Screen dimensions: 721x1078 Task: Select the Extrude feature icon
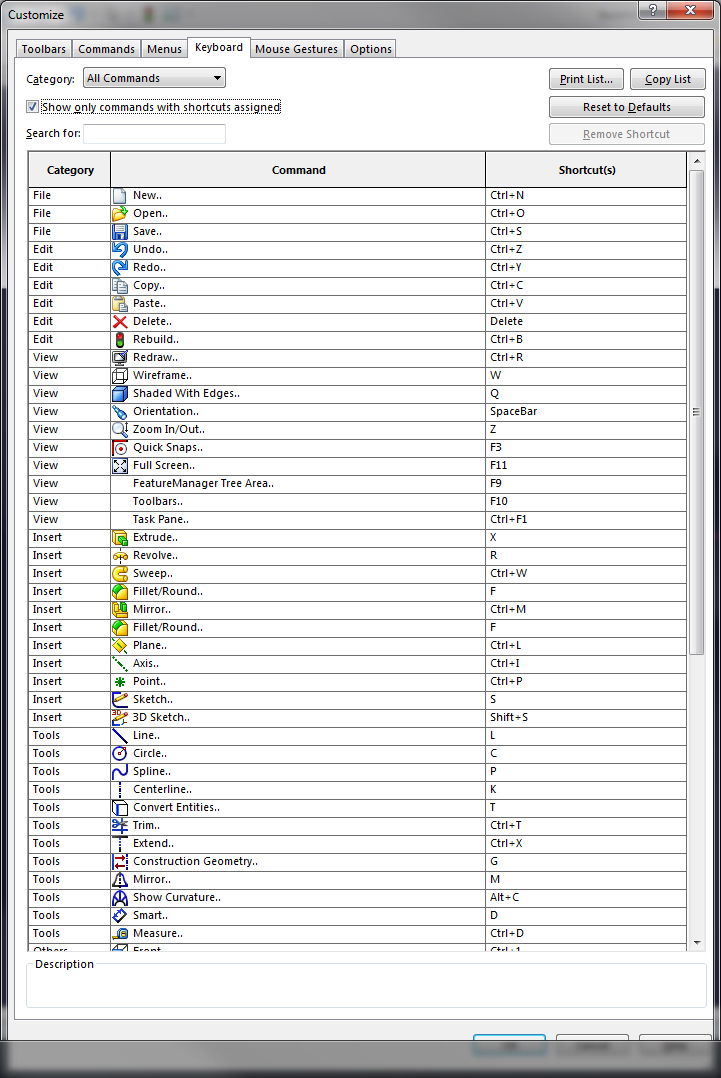[x=120, y=538]
